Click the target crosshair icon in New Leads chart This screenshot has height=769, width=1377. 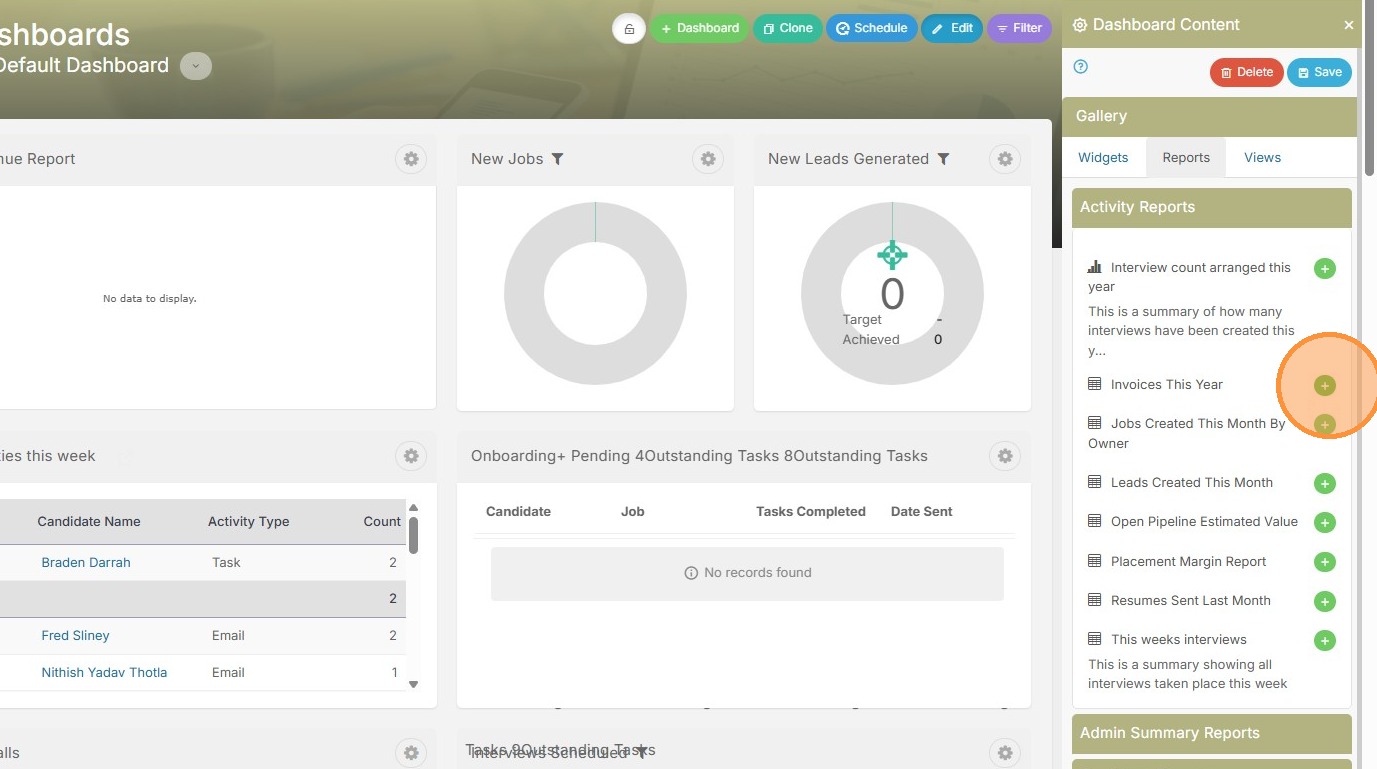892,255
